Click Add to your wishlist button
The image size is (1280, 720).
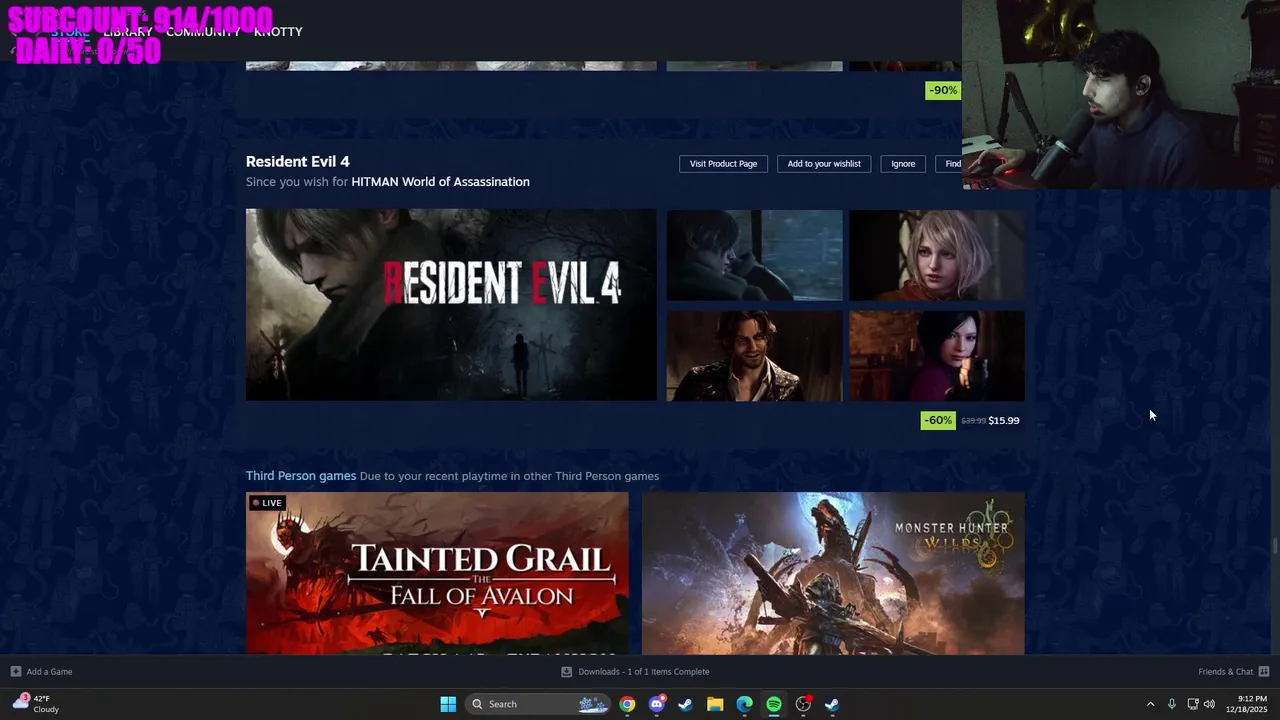point(824,164)
